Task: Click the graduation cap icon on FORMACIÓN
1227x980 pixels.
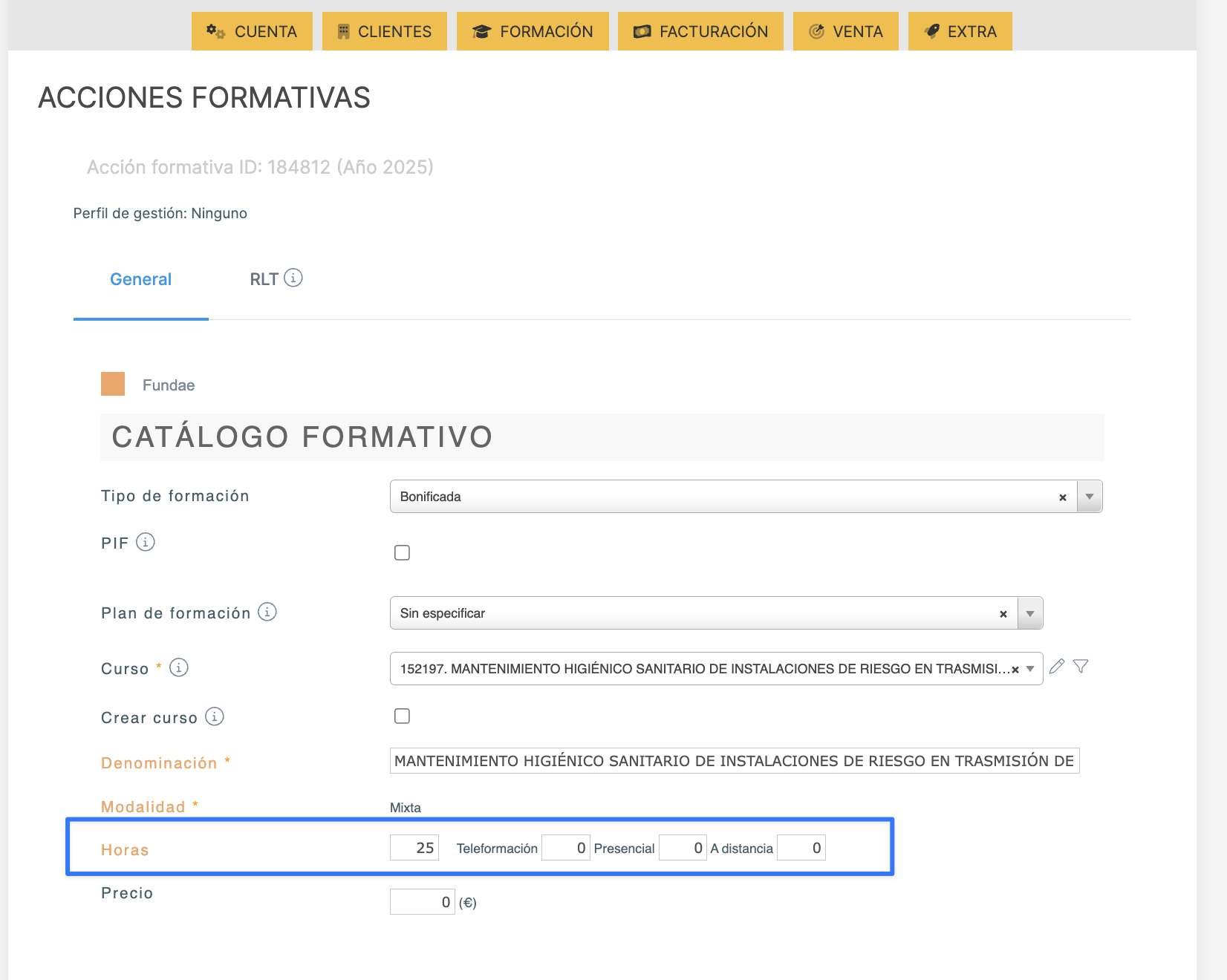Action: [x=481, y=31]
